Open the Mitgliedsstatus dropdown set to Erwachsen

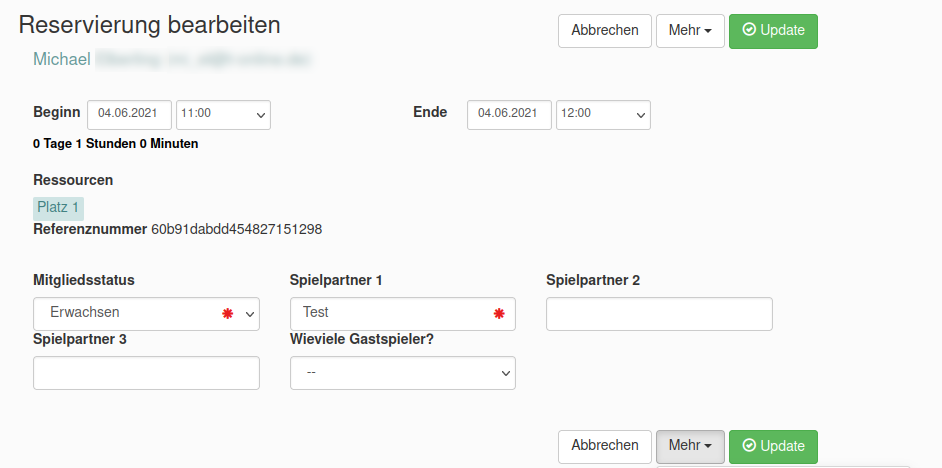pos(146,313)
